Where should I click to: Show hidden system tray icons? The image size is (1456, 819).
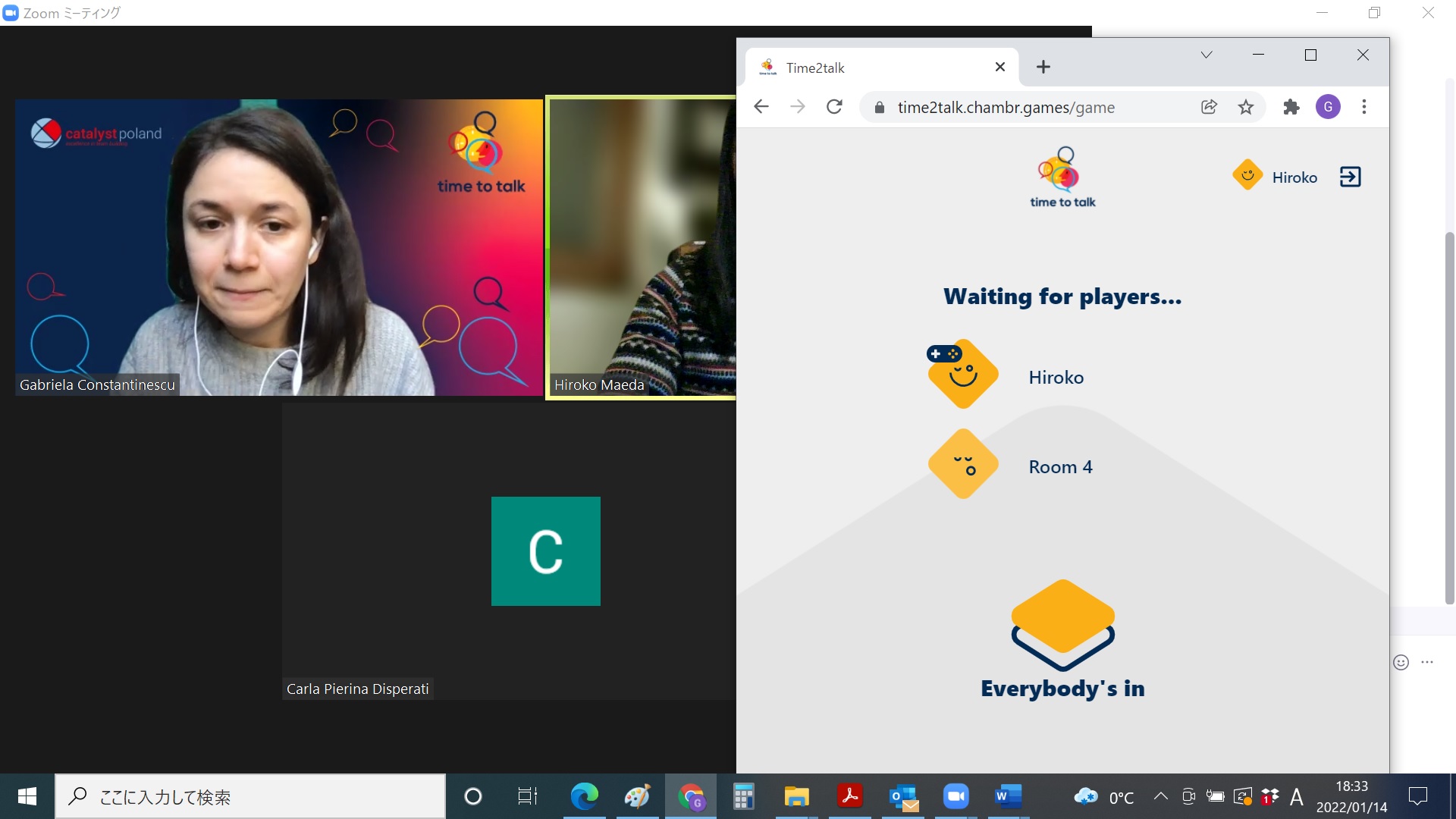[x=1160, y=796]
